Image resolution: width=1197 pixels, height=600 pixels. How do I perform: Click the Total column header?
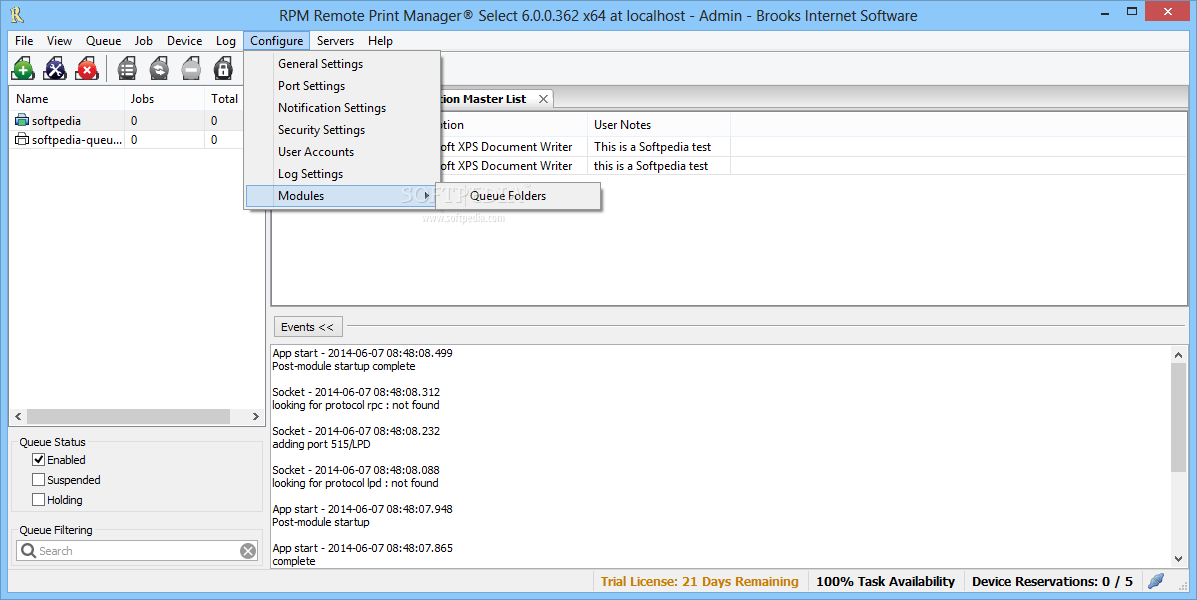[x=224, y=98]
